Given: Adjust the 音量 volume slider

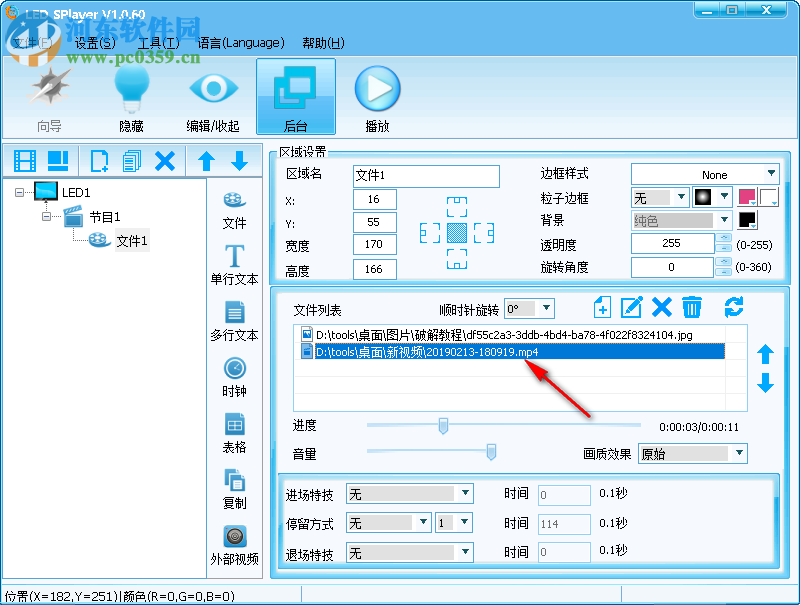Looking at the screenshot, I should [x=490, y=453].
